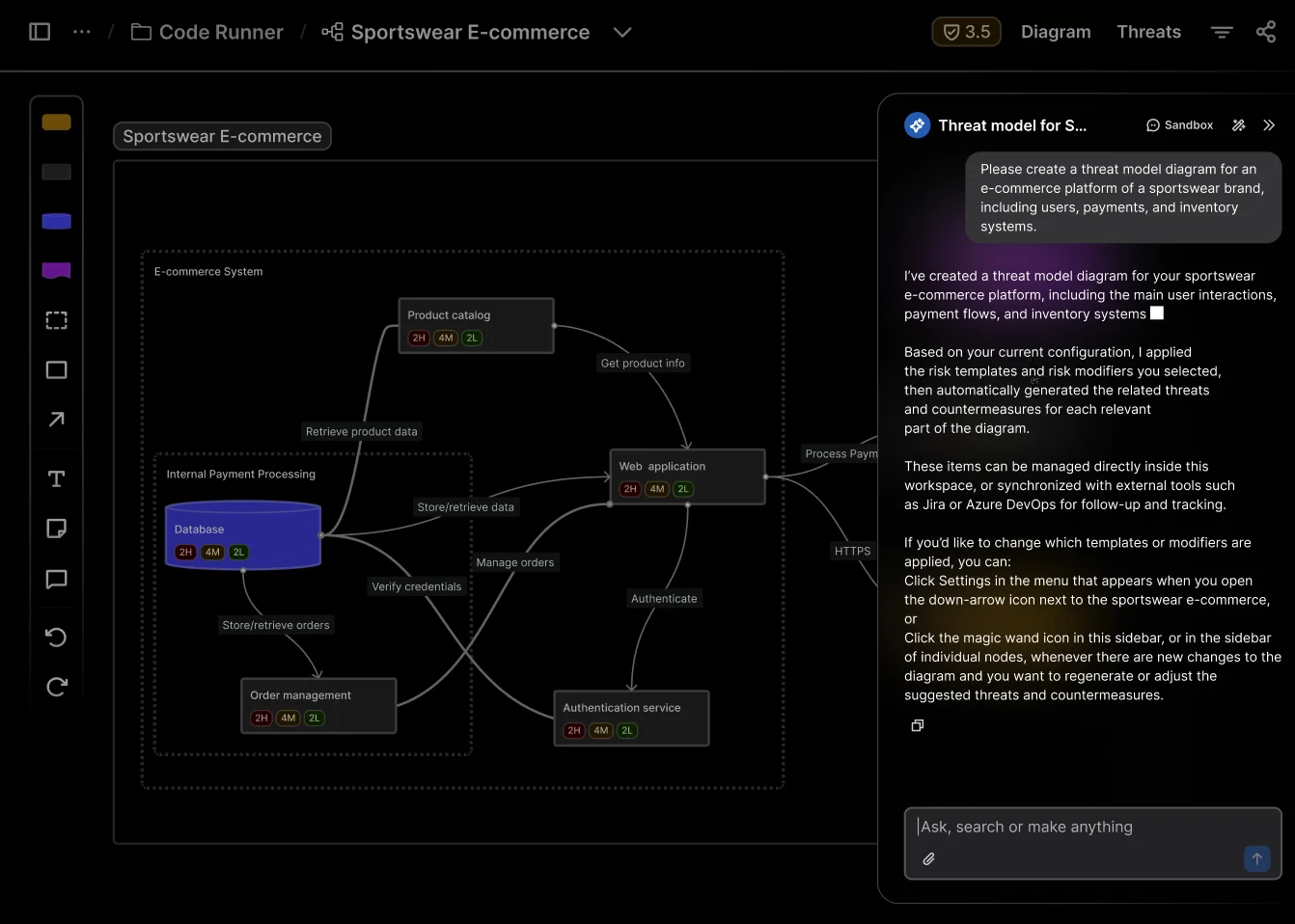Redo the last action
Viewport: 1295px width, 924px height.
point(57,687)
